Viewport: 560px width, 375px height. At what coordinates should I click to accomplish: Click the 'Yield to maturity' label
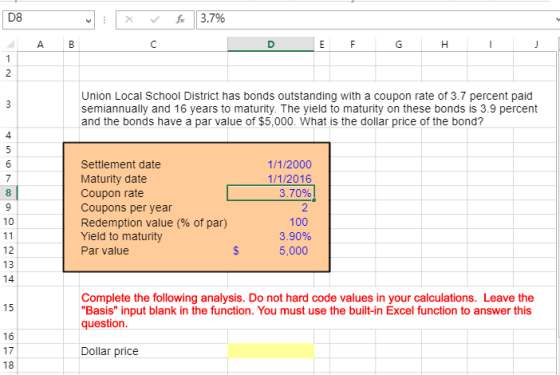[x=121, y=236]
